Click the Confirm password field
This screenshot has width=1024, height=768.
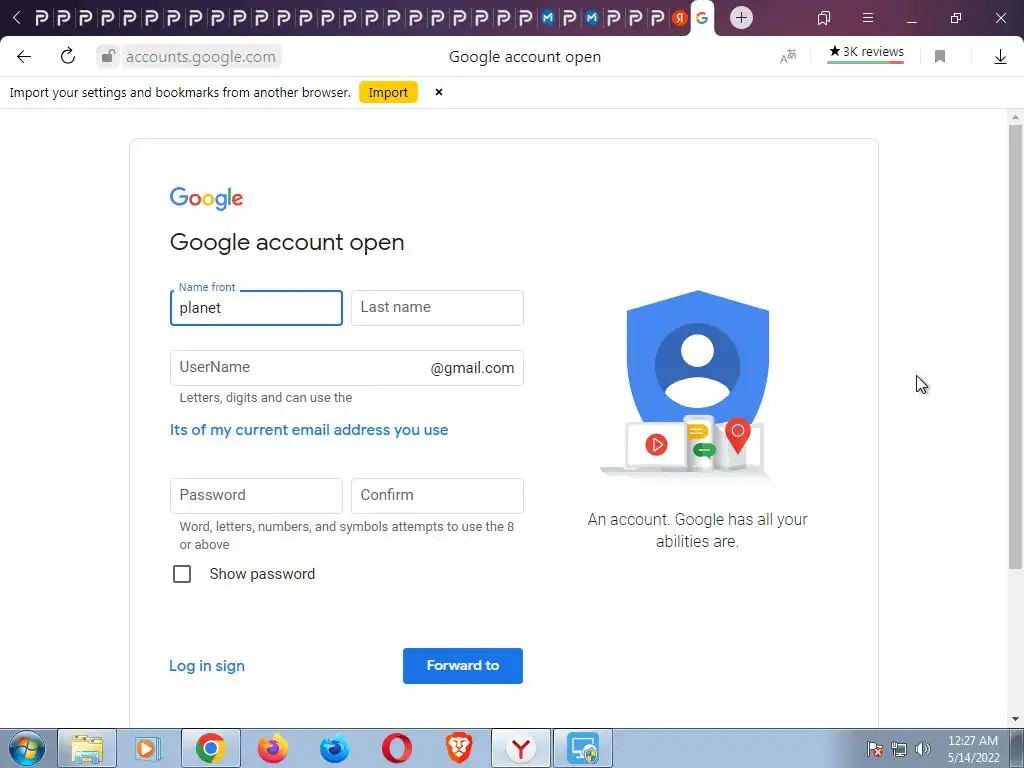(437, 496)
